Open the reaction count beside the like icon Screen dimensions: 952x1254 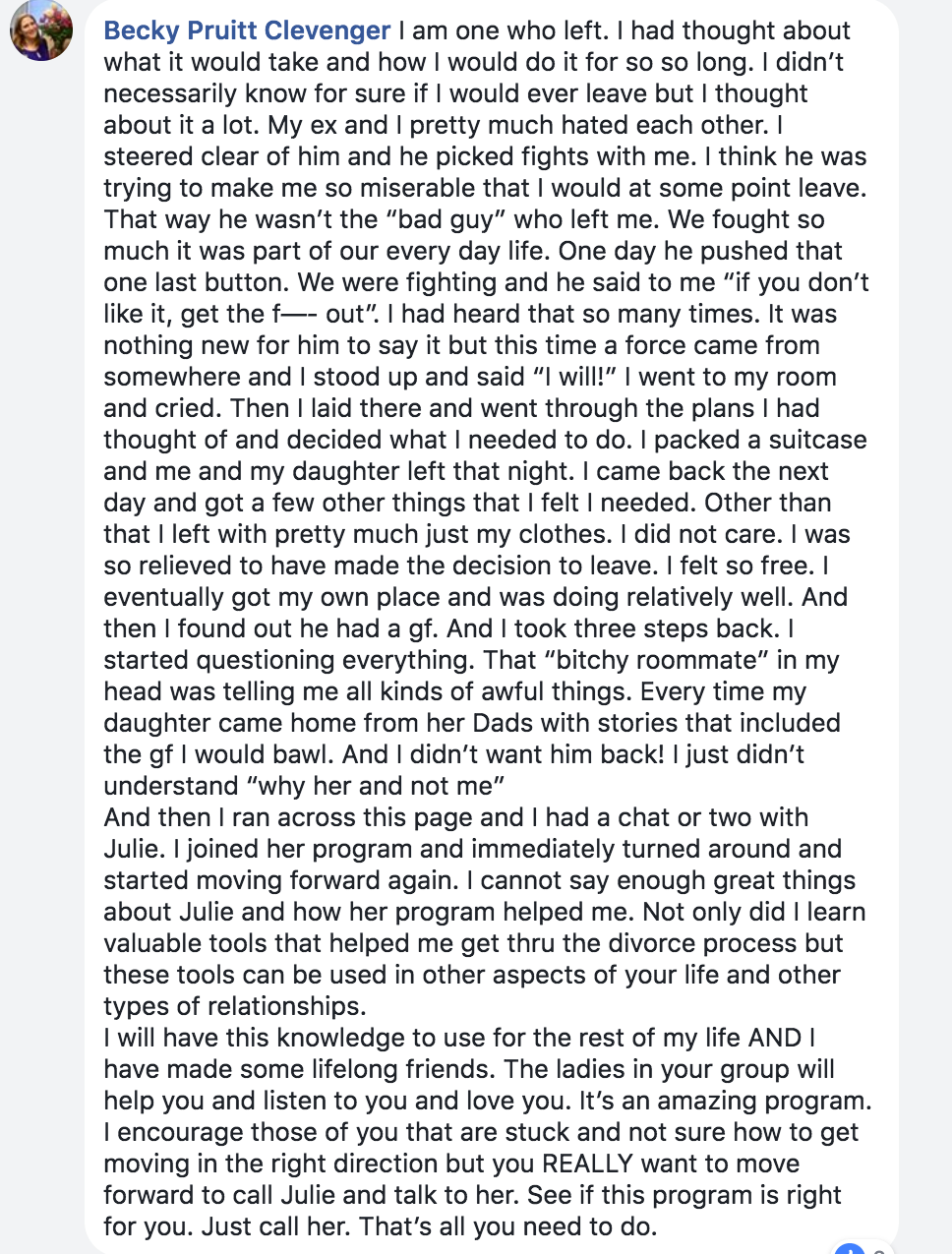(x=879, y=1249)
